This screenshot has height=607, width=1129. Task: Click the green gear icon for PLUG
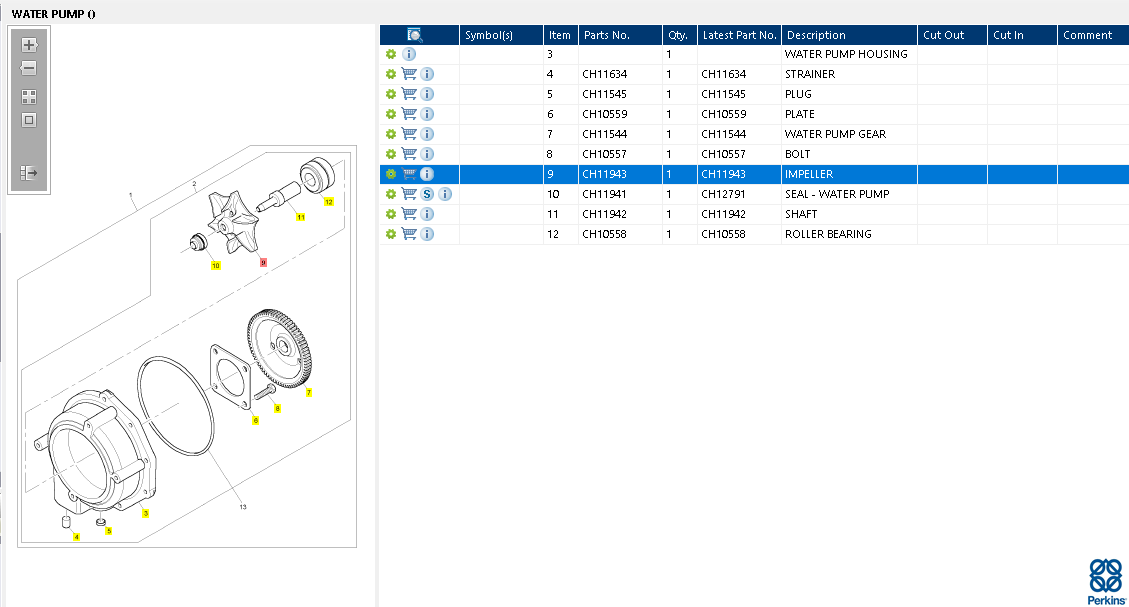(x=391, y=94)
